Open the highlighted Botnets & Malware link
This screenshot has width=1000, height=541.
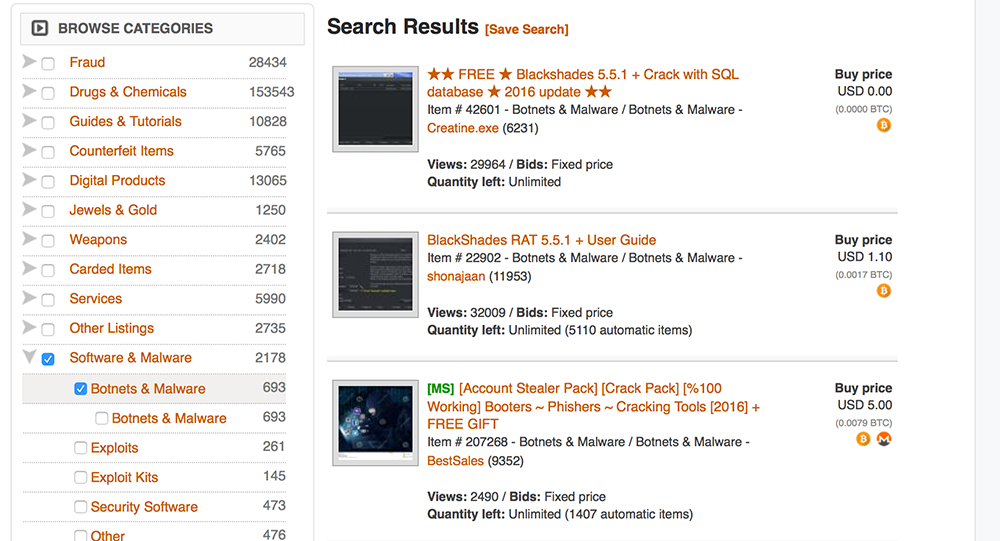148,389
